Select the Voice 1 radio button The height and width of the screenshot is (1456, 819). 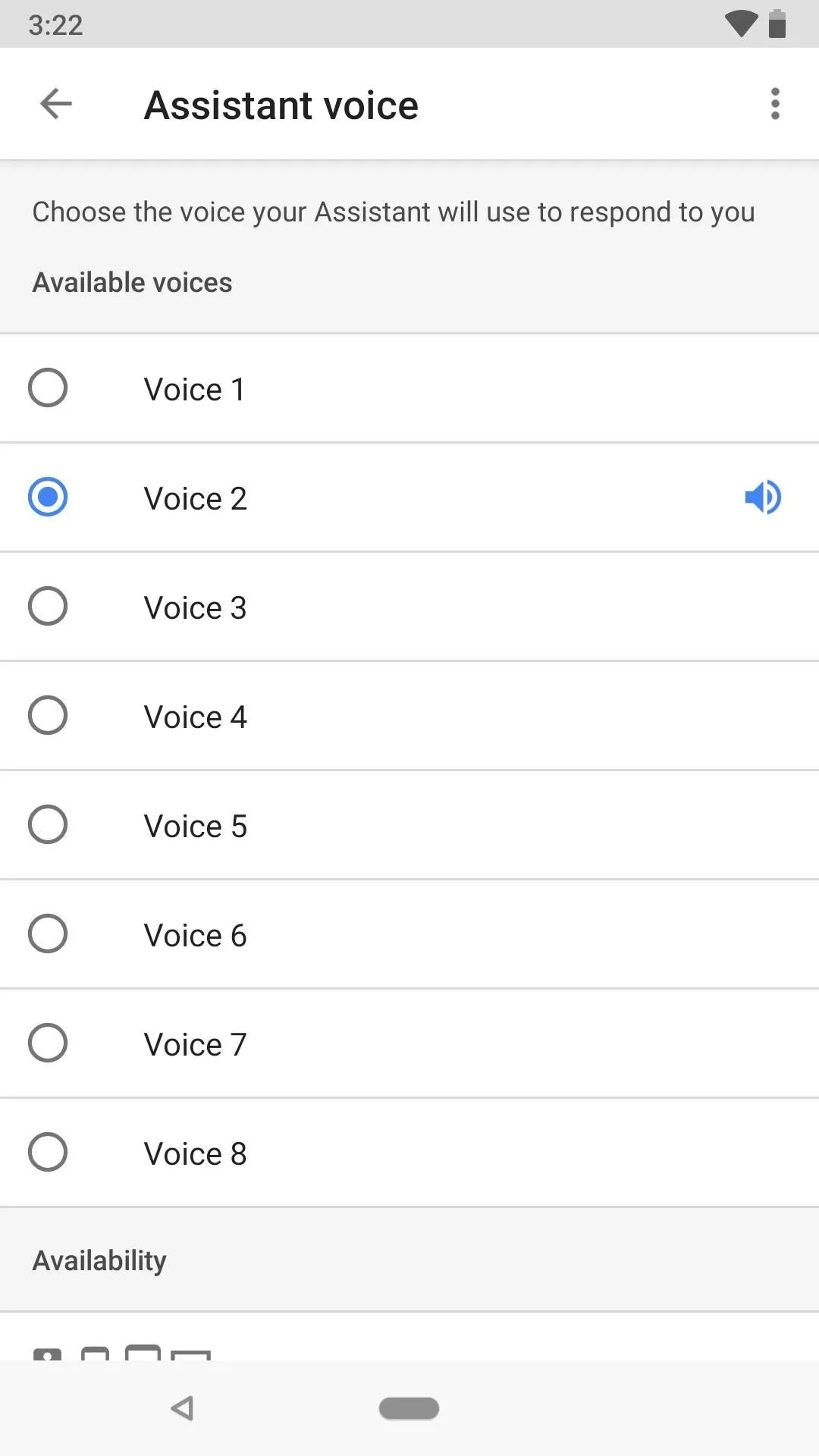(x=48, y=388)
